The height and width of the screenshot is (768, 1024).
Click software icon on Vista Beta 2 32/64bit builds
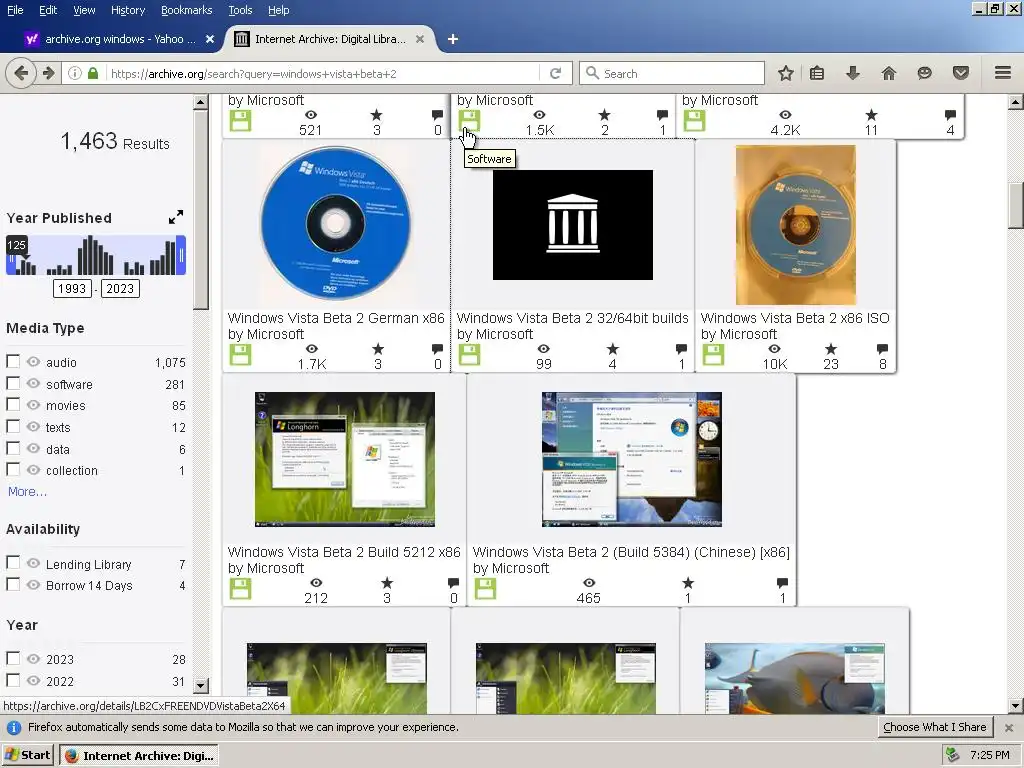(470, 355)
